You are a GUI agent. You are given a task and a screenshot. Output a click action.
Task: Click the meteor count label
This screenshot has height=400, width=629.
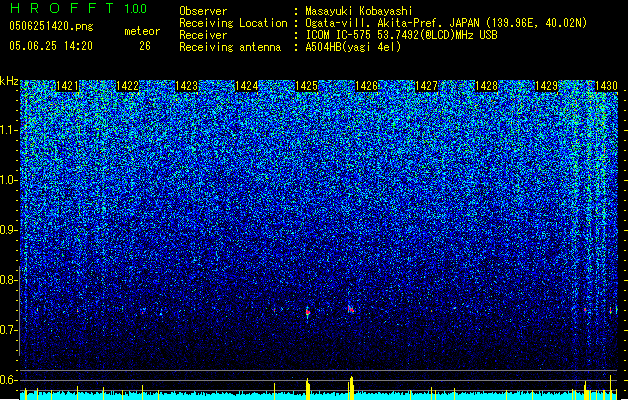(x=142, y=31)
